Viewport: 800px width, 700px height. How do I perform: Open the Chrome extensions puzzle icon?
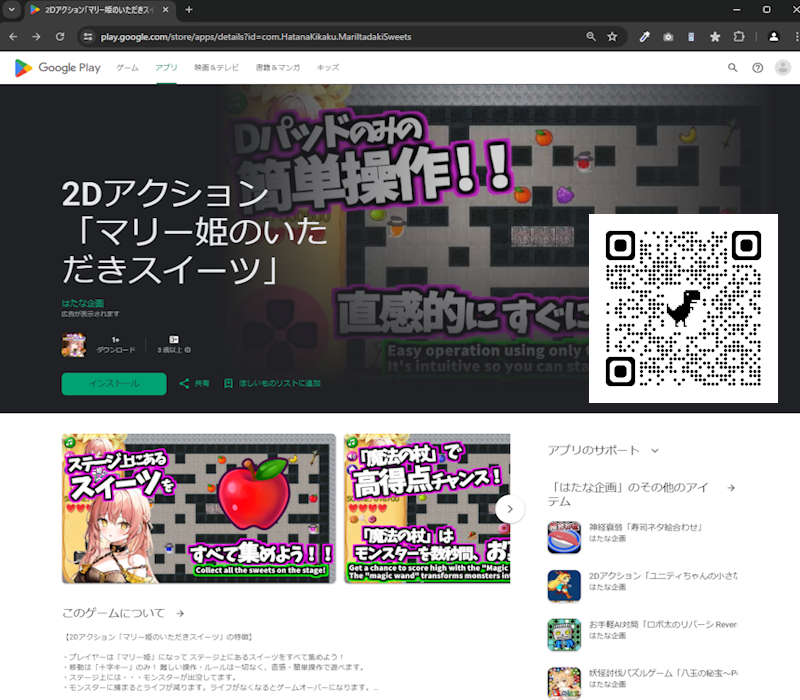(739, 37)
